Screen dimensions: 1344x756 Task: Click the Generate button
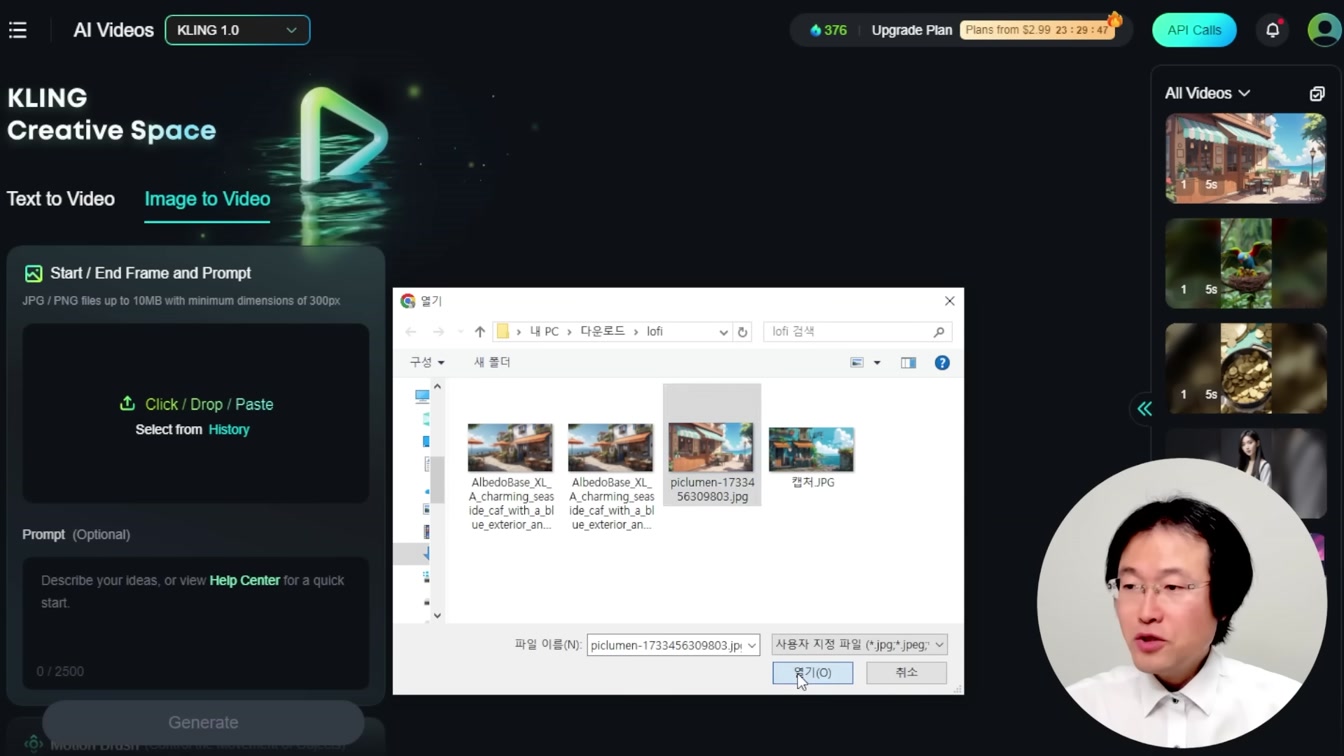click(203, 722)
